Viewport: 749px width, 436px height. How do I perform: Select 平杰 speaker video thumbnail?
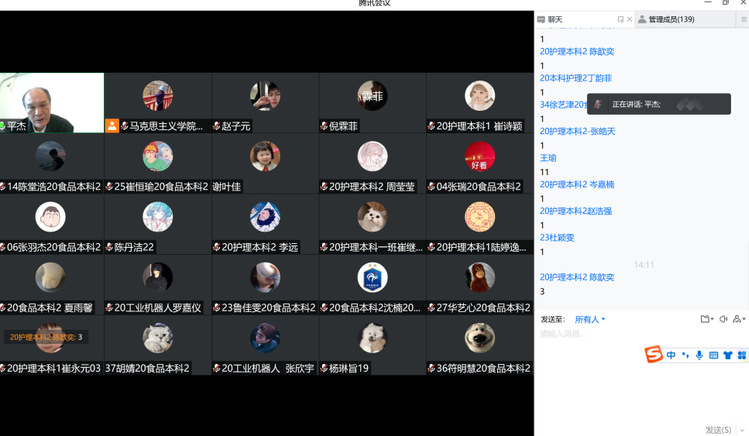tap(52, 103)
